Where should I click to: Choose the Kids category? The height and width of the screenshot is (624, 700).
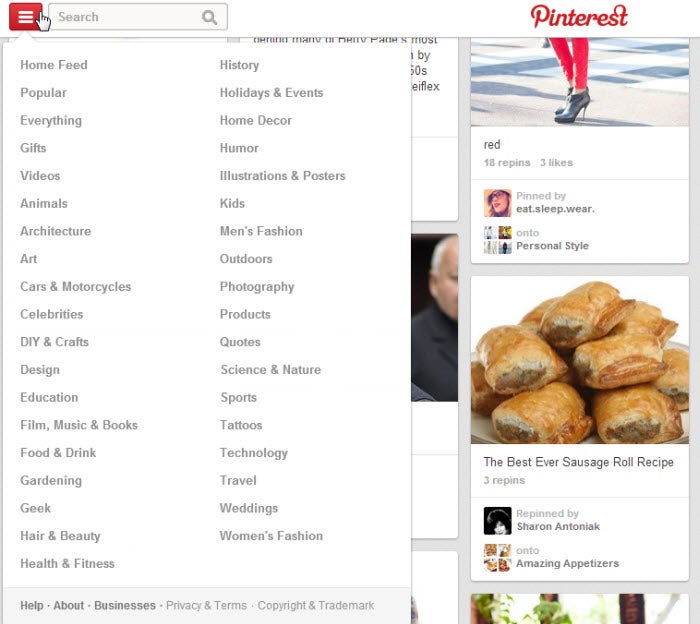pos(232,204)
